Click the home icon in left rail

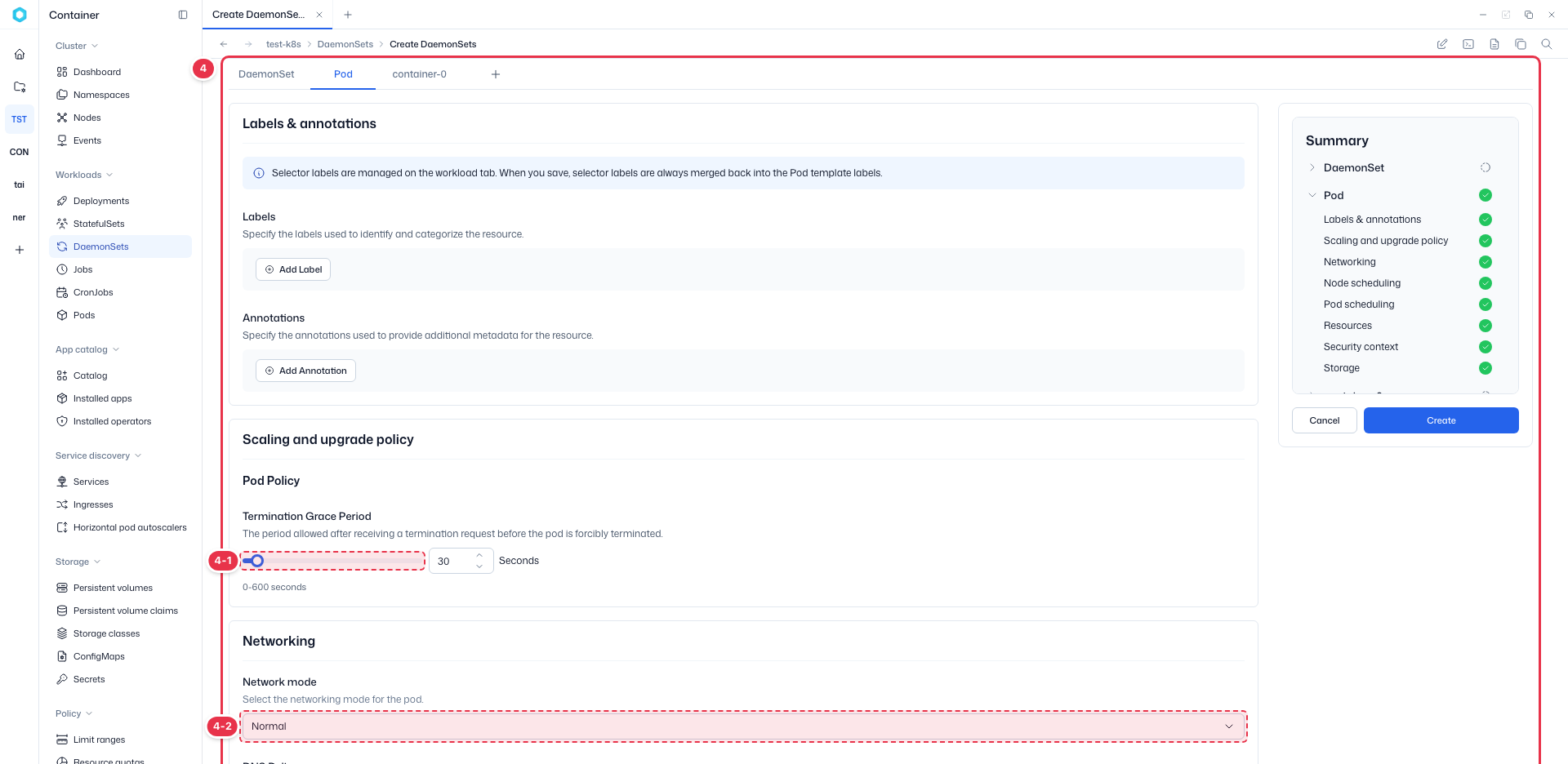pos(20,54)
